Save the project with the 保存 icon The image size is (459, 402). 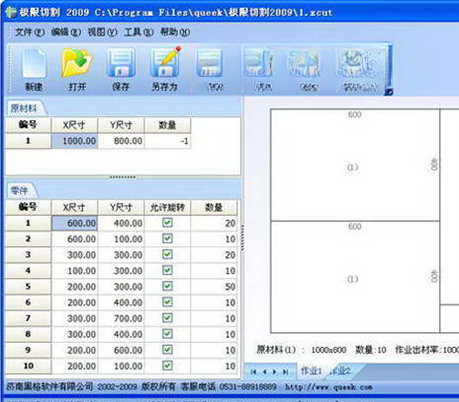[121, 69]
